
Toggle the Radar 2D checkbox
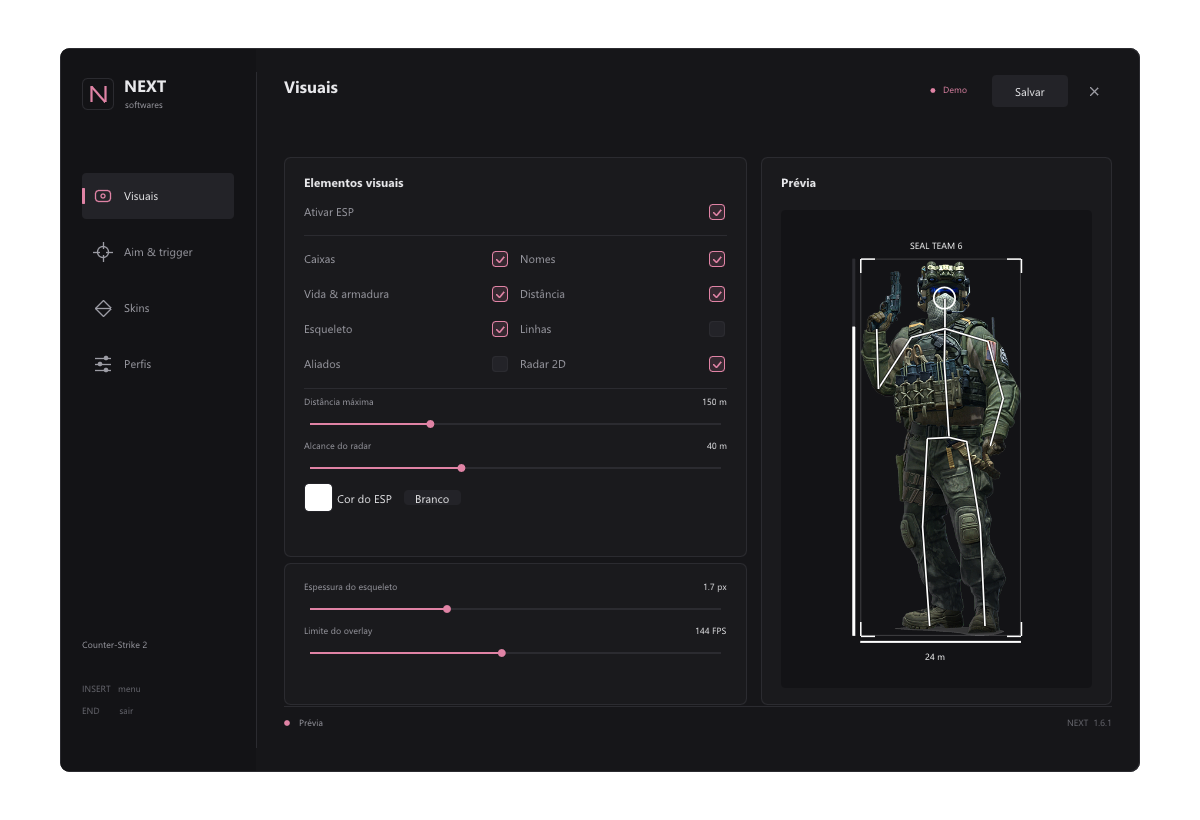click(717, 364)
